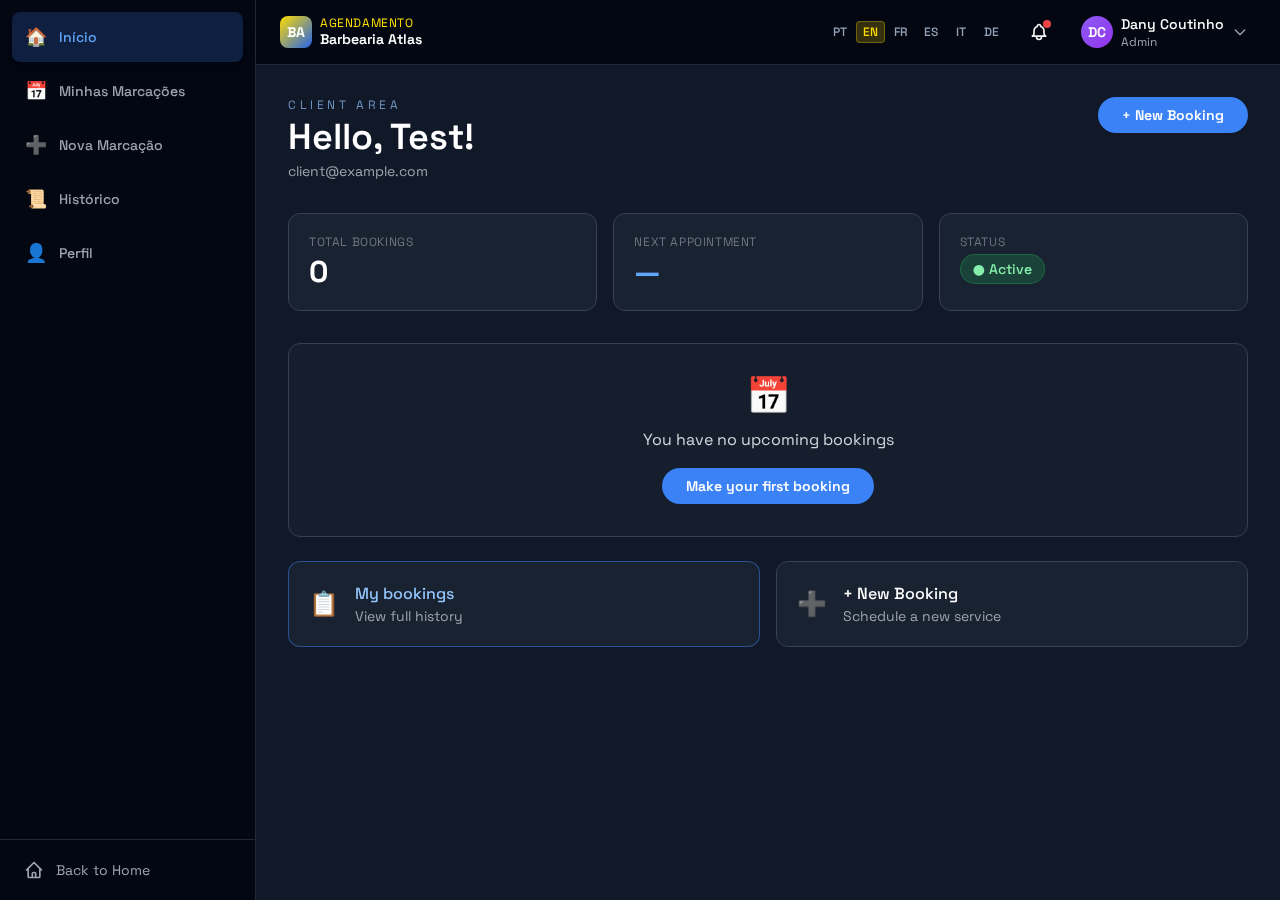Switch language to FR

coord(901,32)
